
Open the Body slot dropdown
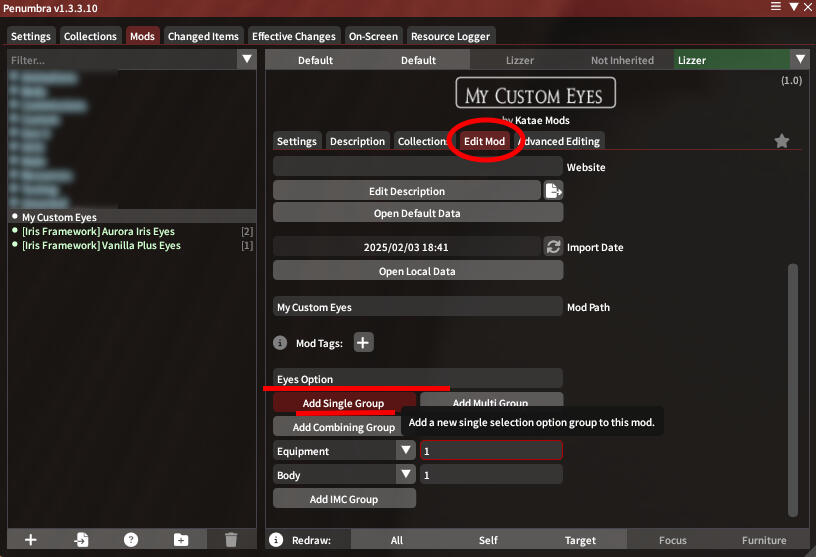coord(405,475)
